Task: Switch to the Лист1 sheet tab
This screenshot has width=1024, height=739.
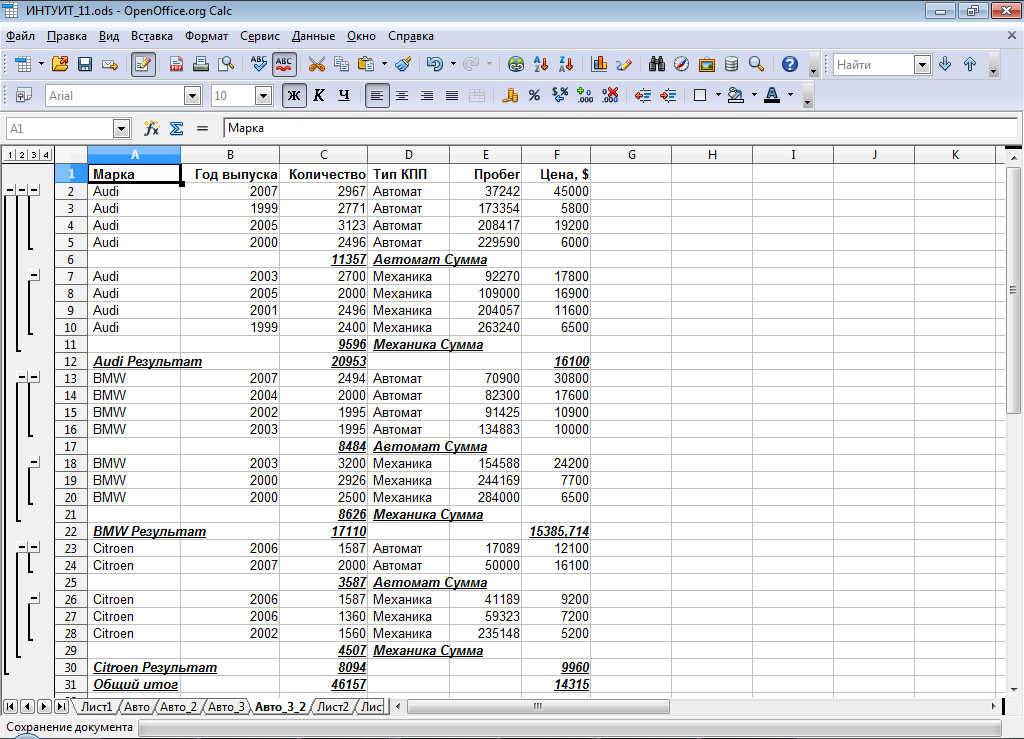Action: 97,706
